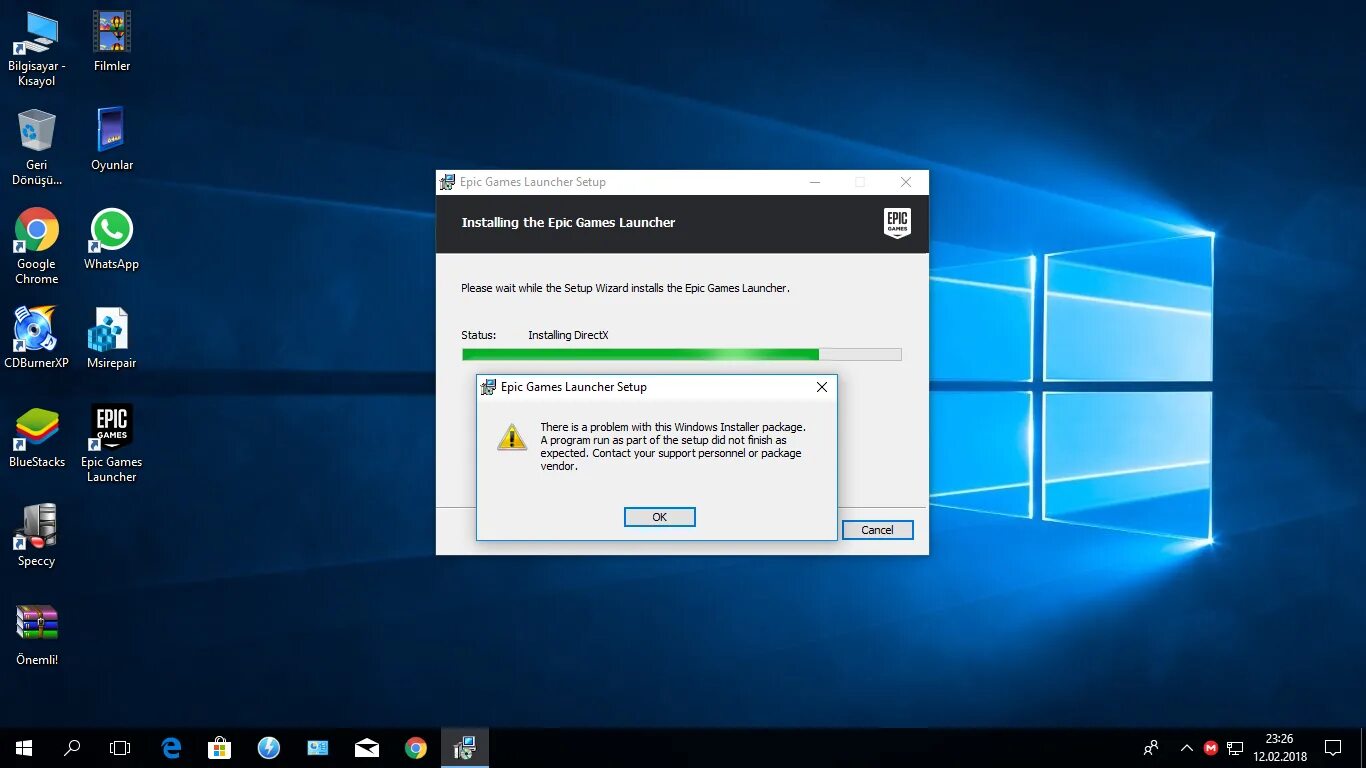Expand hidden system tray icons

1187,748
